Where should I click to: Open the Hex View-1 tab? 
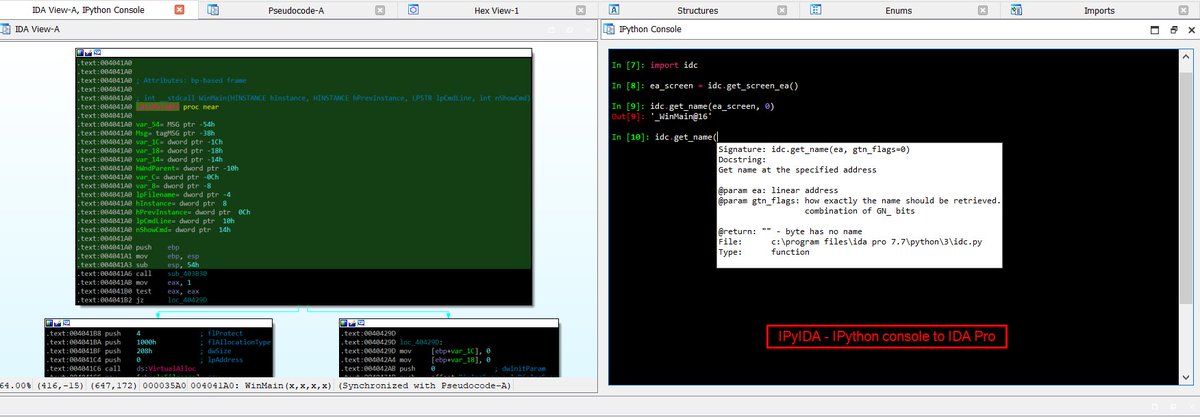[x=496, y=9]
